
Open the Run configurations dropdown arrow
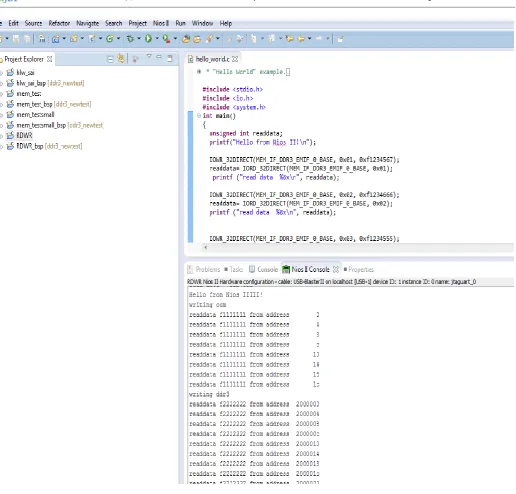point(157,39)
